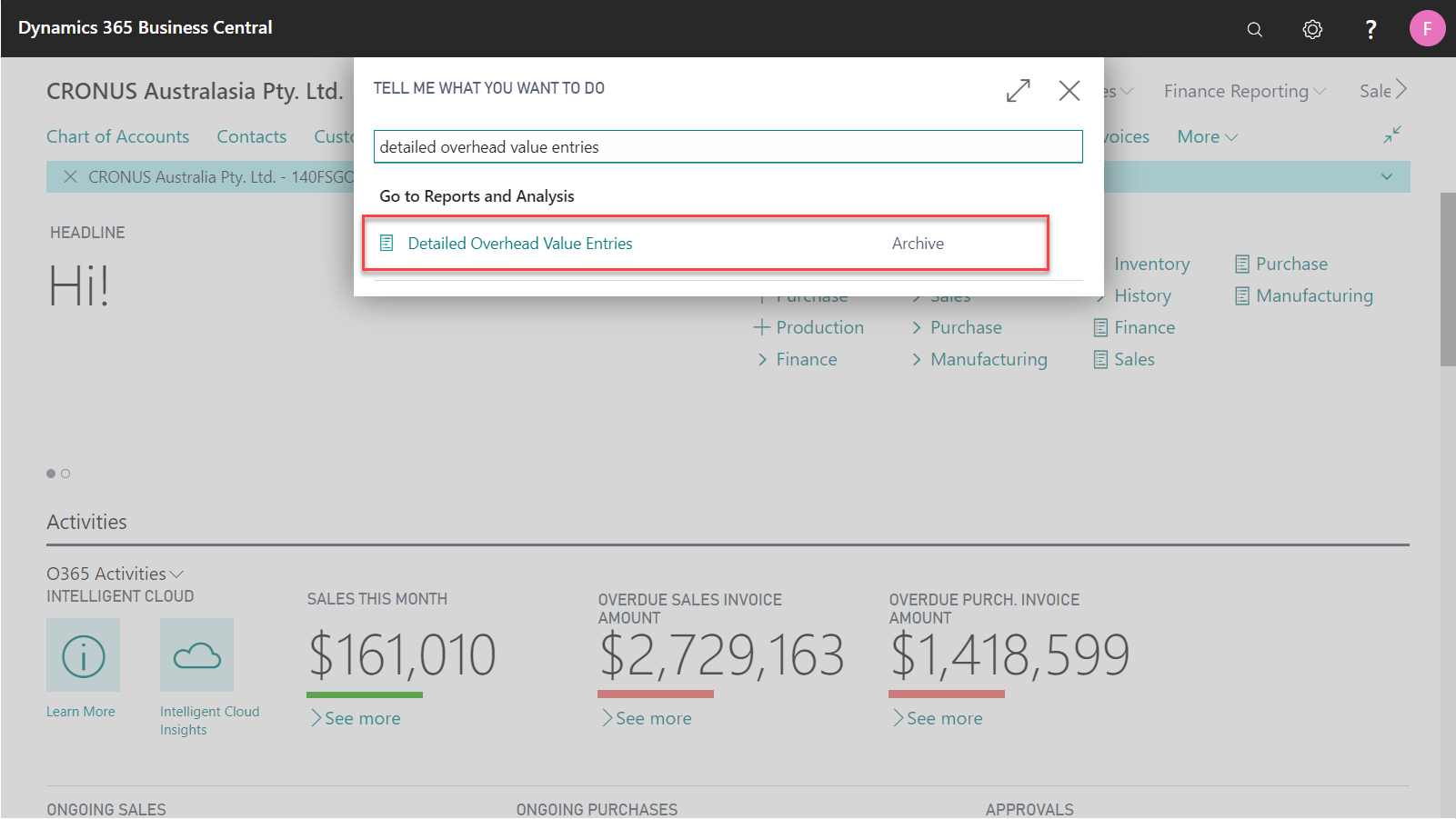The width and height of the screenshot is (1456, 819).
Task: Click the search text field in Tell Me
Action: (x=728, y=146)
